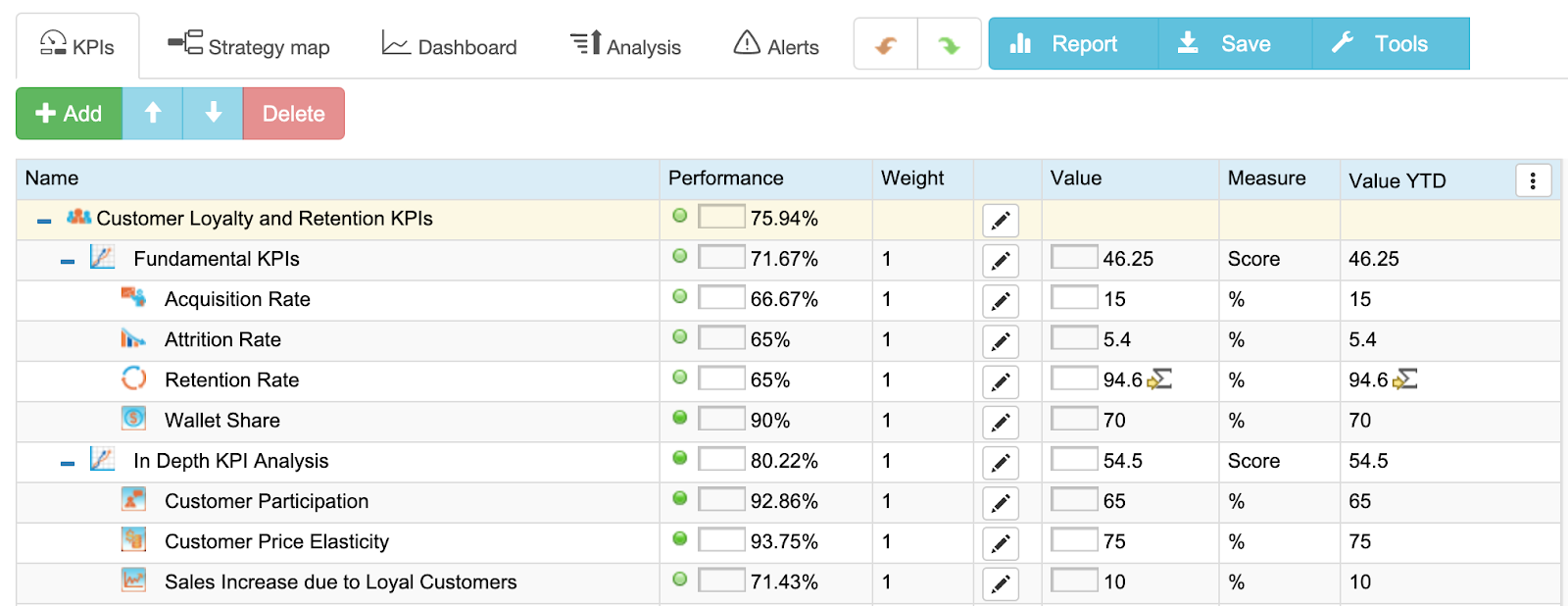Open the Dashboard tab
Screen dimensions: 1568x606
[x=450, y=46]
